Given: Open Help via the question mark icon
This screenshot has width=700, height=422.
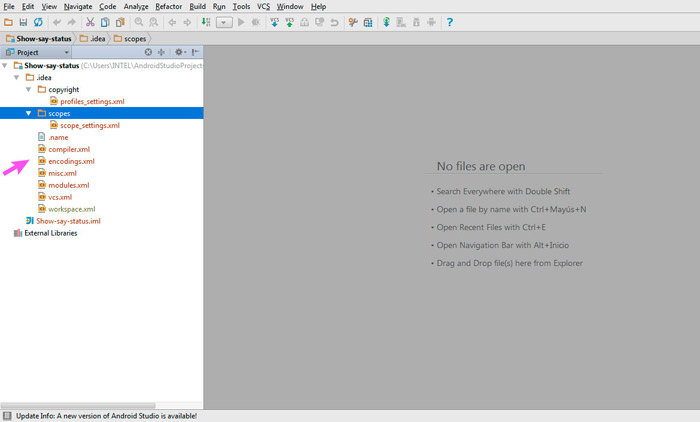Looking at the screenshot, I should pyautogui.click(x=450, y=22).
